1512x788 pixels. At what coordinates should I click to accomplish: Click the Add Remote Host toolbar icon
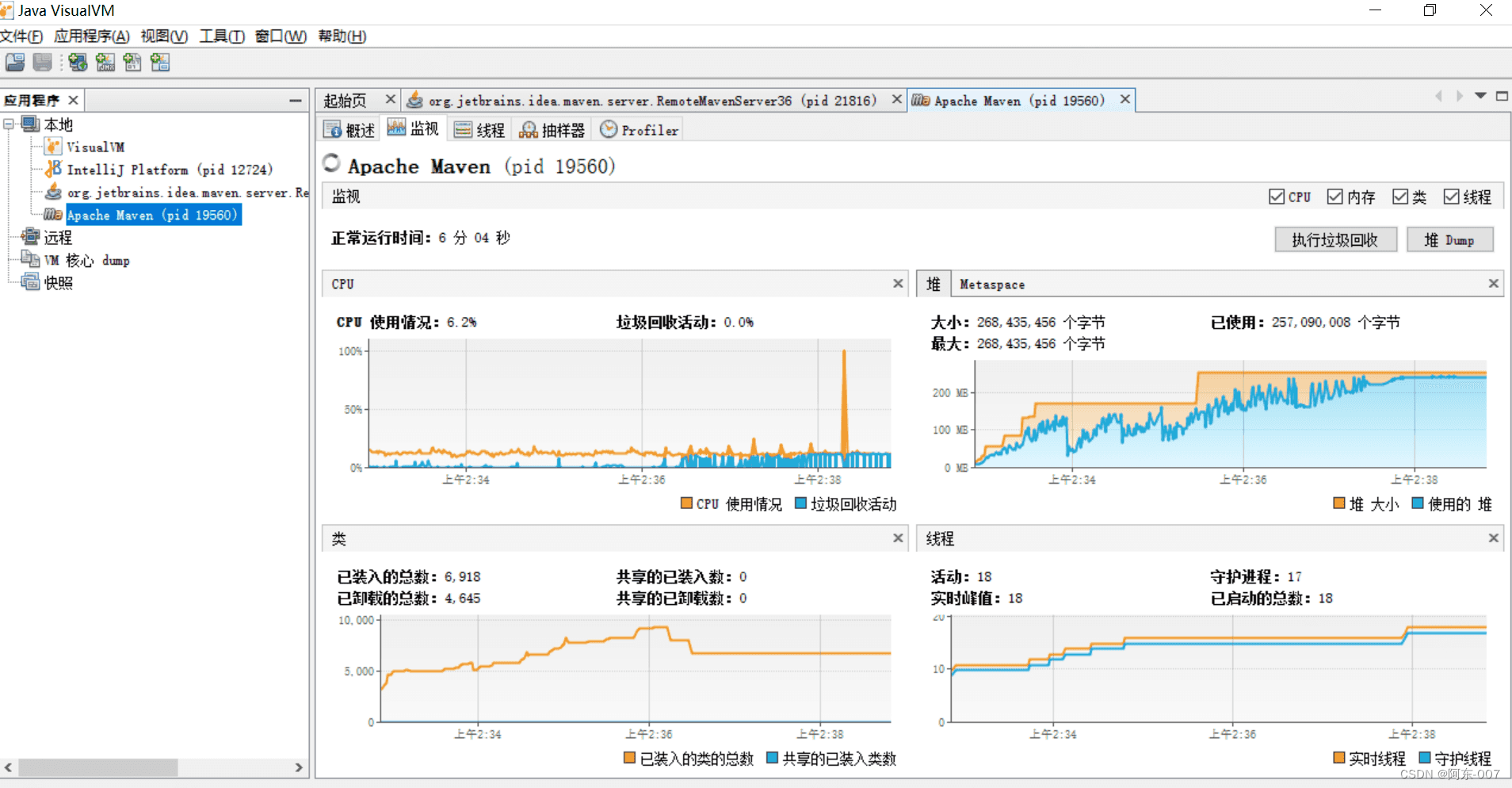point(78,63)
